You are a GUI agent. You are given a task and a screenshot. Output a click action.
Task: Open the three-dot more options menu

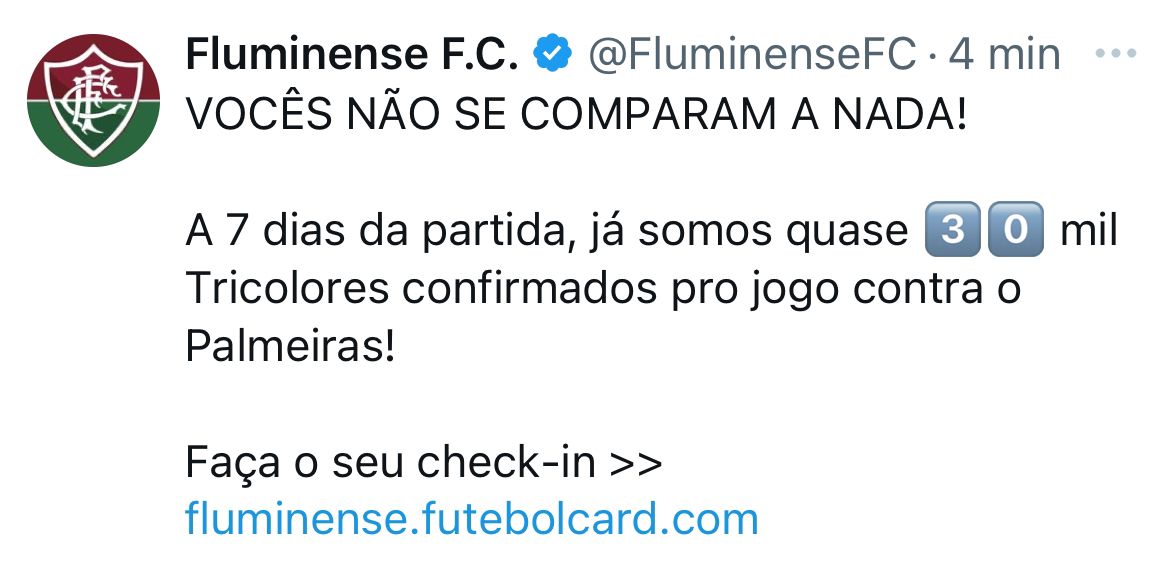[x=1116, y=54]
